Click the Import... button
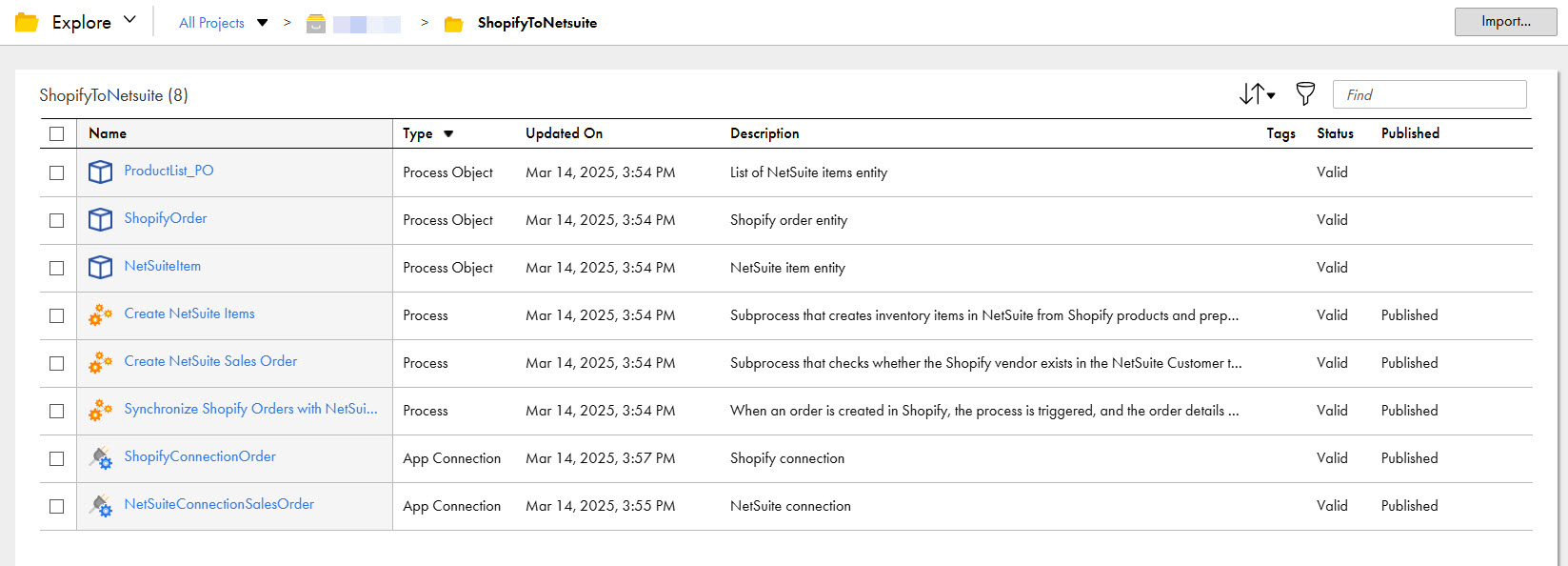Screen dimensions: 1568x566 coord(1505,22)
